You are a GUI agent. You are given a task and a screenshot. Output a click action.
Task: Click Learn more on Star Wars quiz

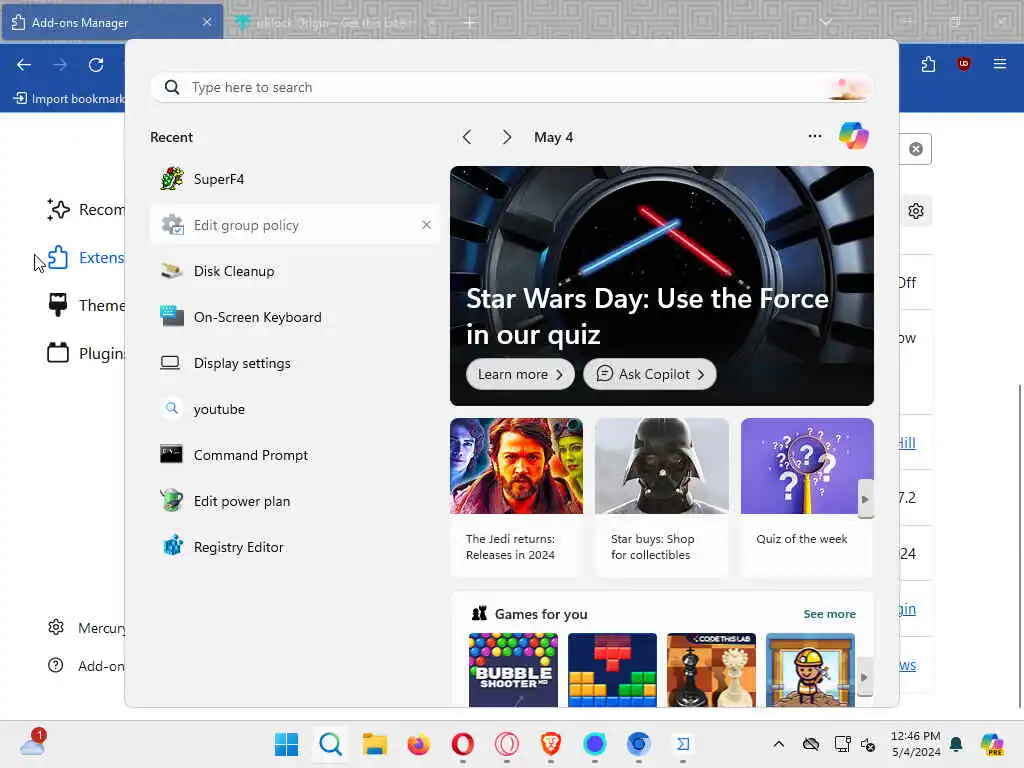click(520, 374)
